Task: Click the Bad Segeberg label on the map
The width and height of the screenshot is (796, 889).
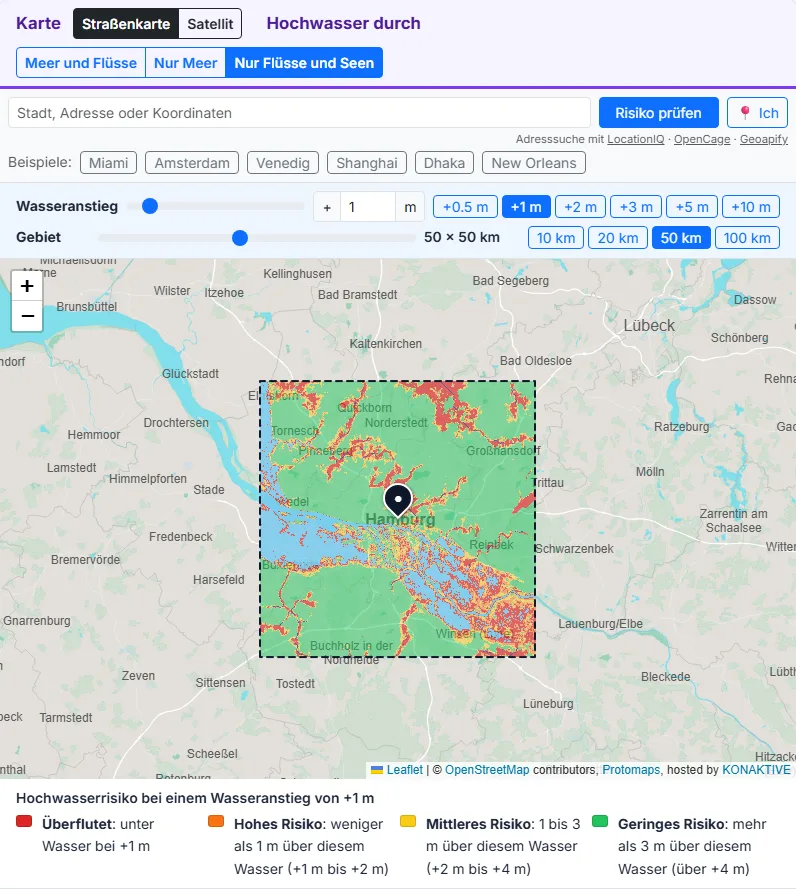Action: (511, 281)
